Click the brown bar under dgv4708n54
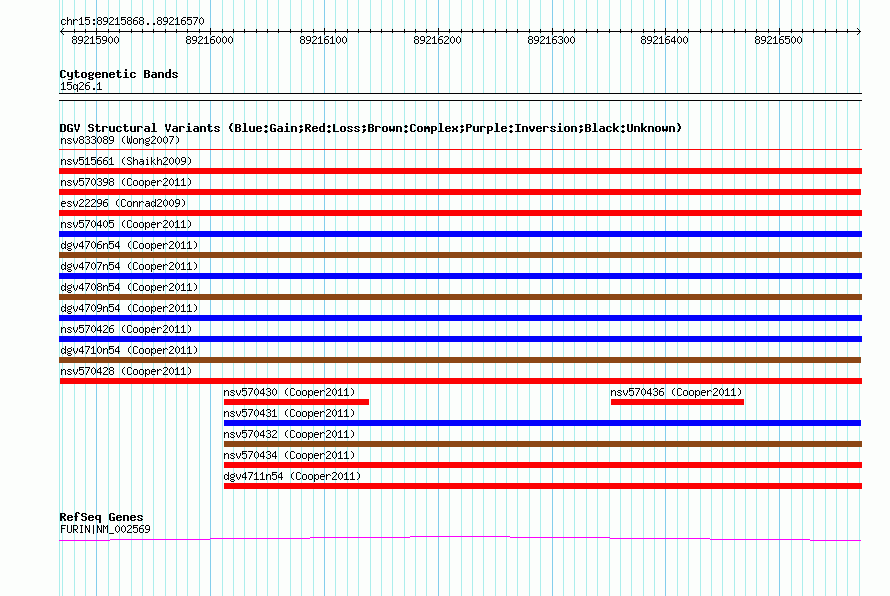 point(460,297)
